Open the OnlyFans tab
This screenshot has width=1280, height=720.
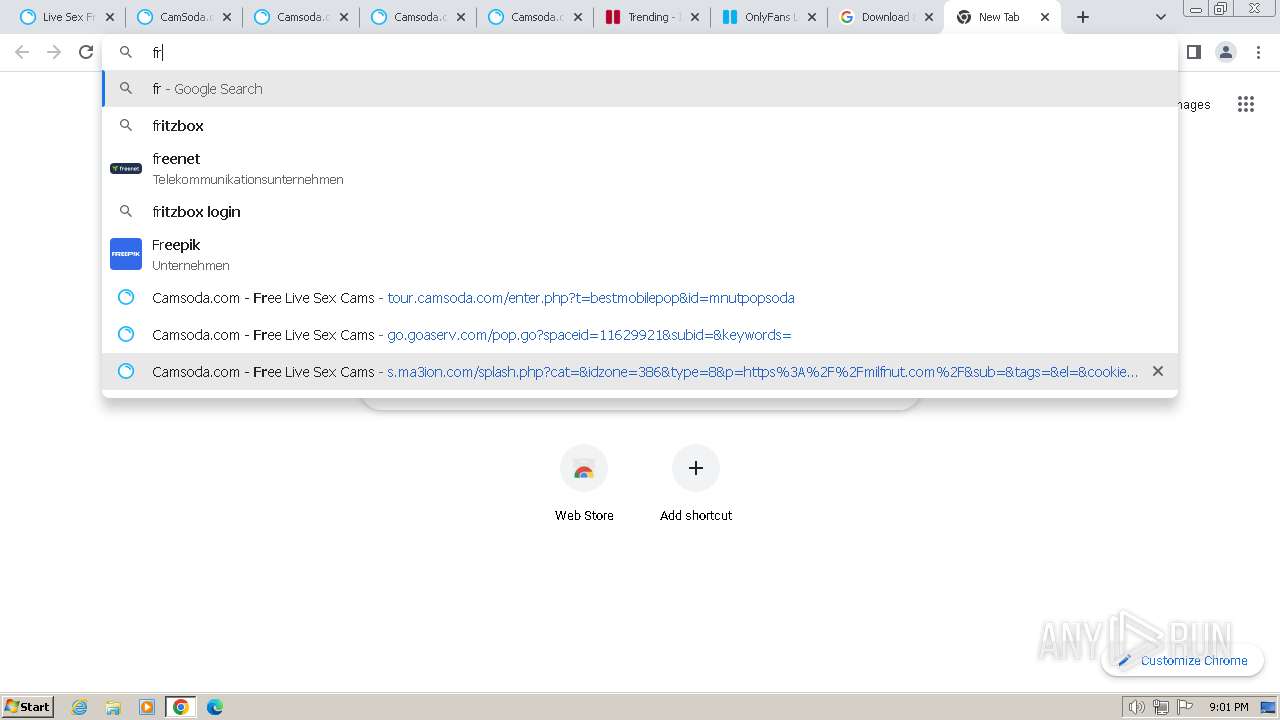768,17
